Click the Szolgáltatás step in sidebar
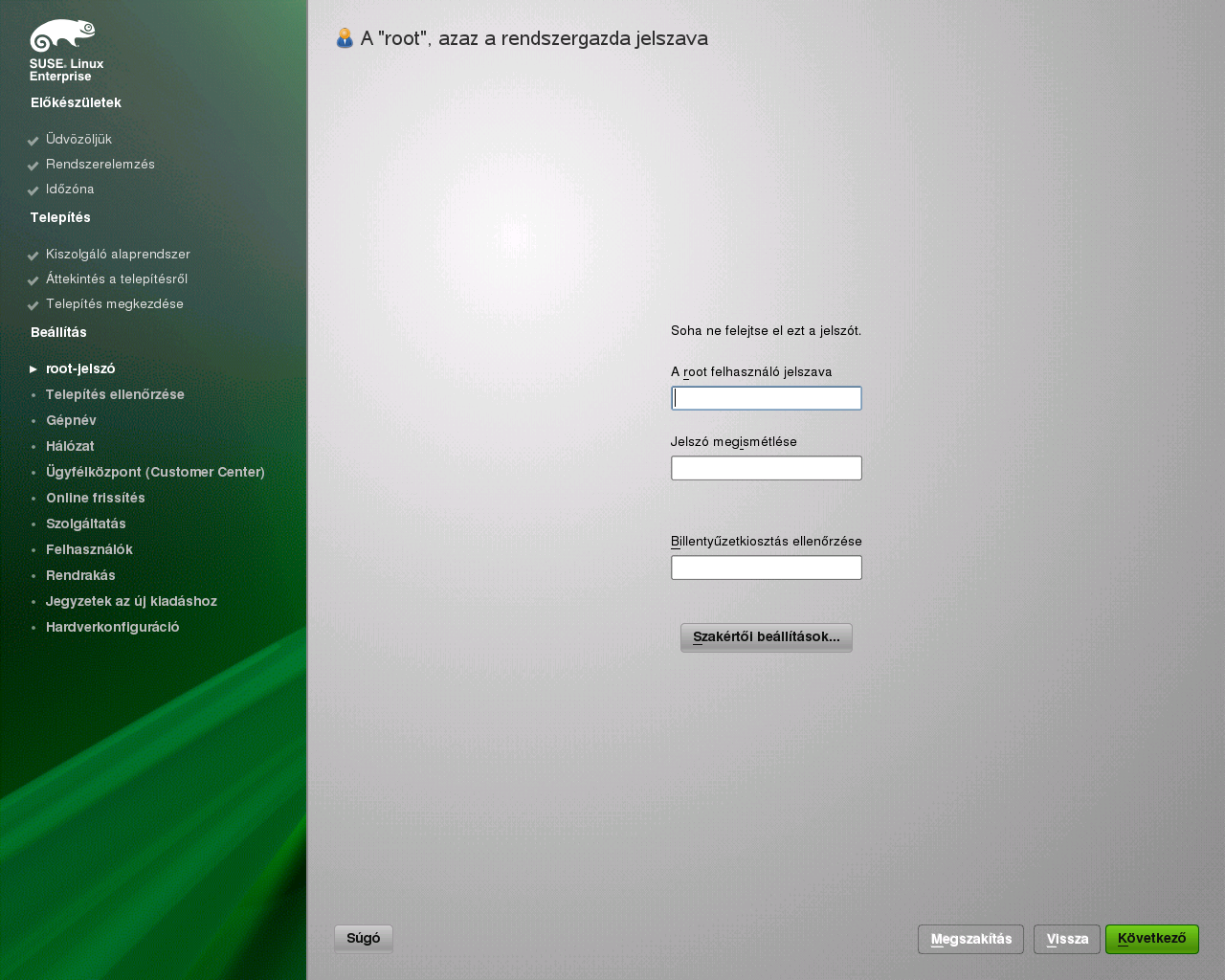The height and width of the screenshot is (980, 1225). pyautogui.click(x=86, y=523)
